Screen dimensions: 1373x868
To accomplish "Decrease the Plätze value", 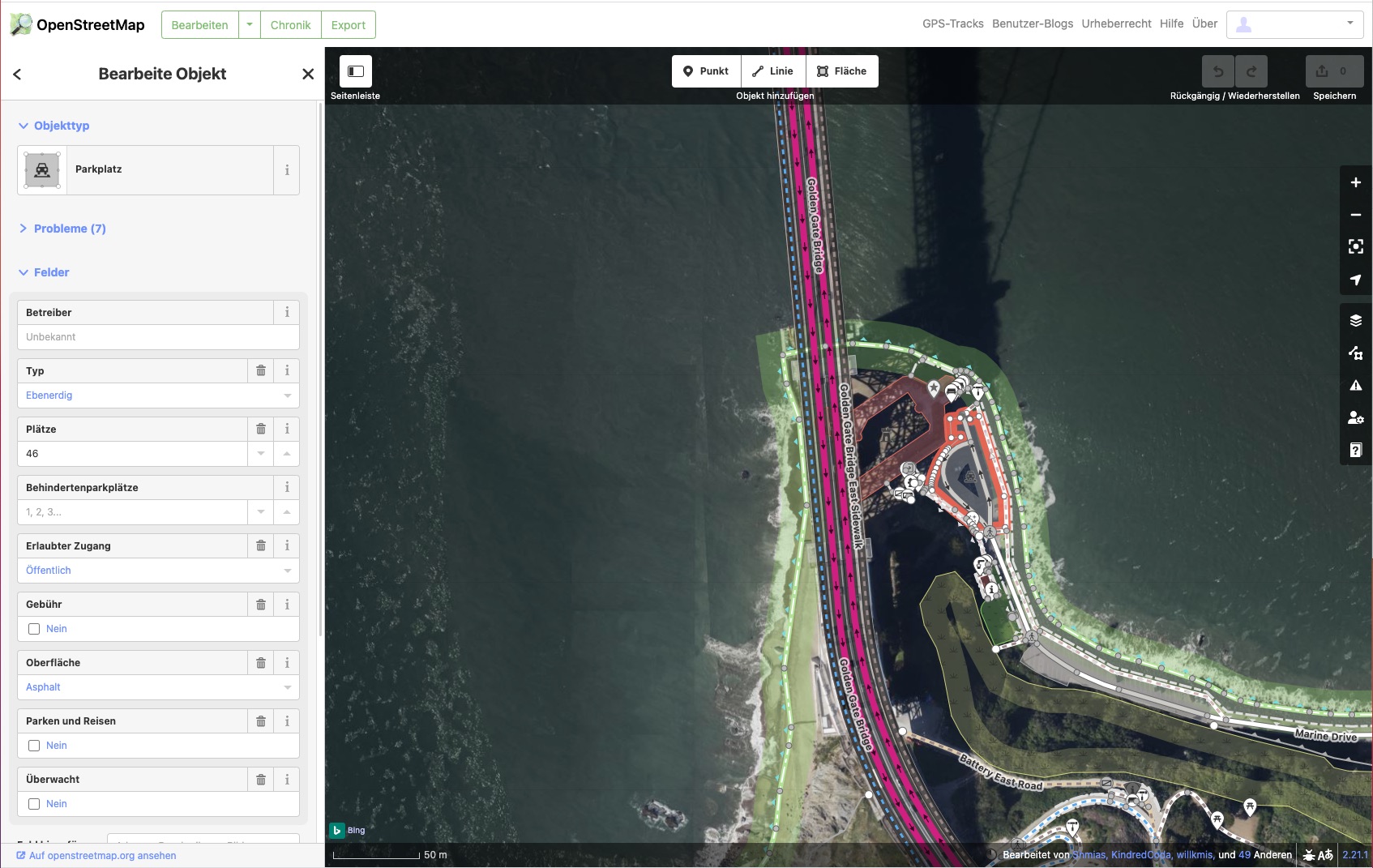I will click(x=261, y=454).
